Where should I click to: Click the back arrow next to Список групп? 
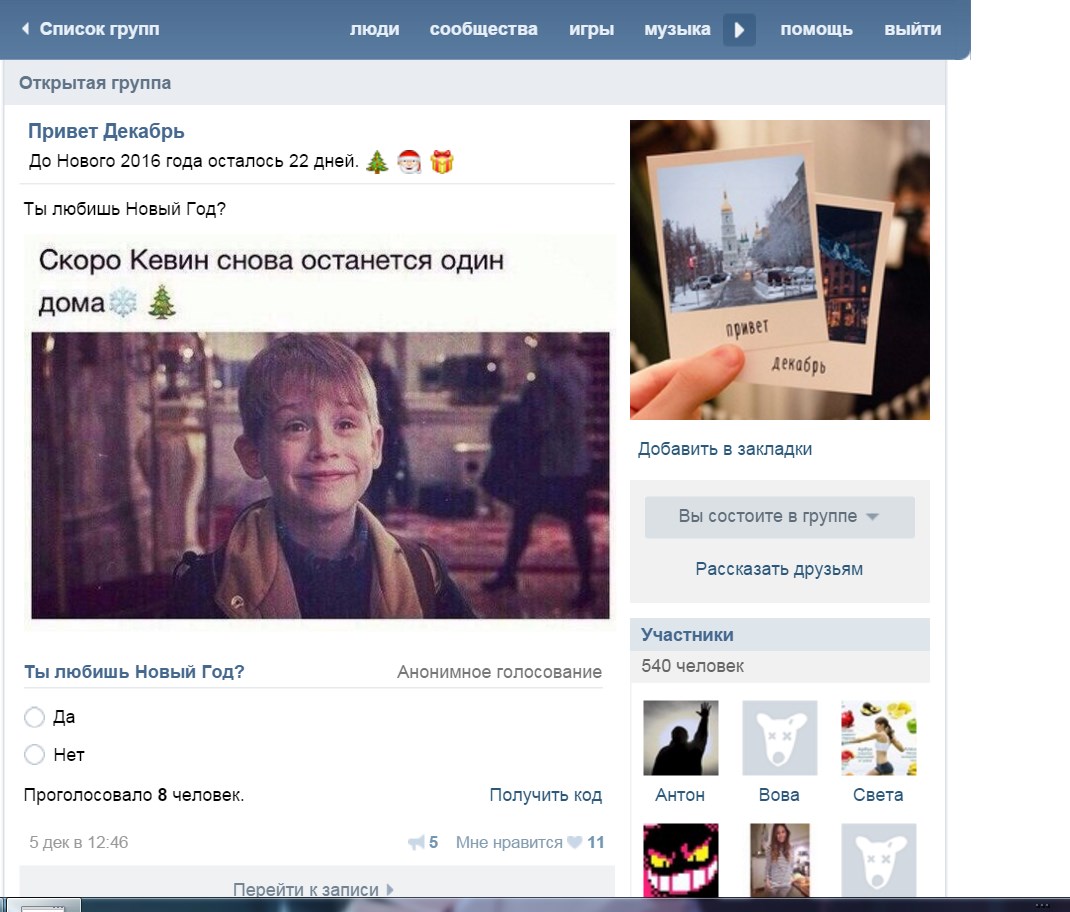(26, 29)
